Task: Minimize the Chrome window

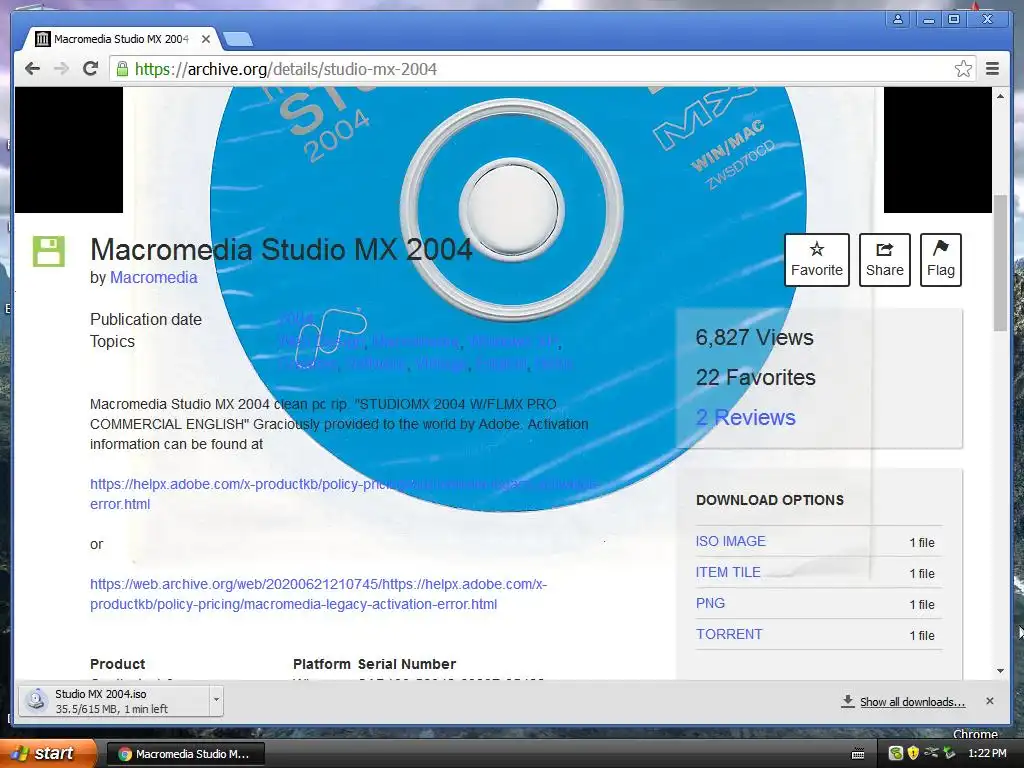Action: [x=928, y=20]
